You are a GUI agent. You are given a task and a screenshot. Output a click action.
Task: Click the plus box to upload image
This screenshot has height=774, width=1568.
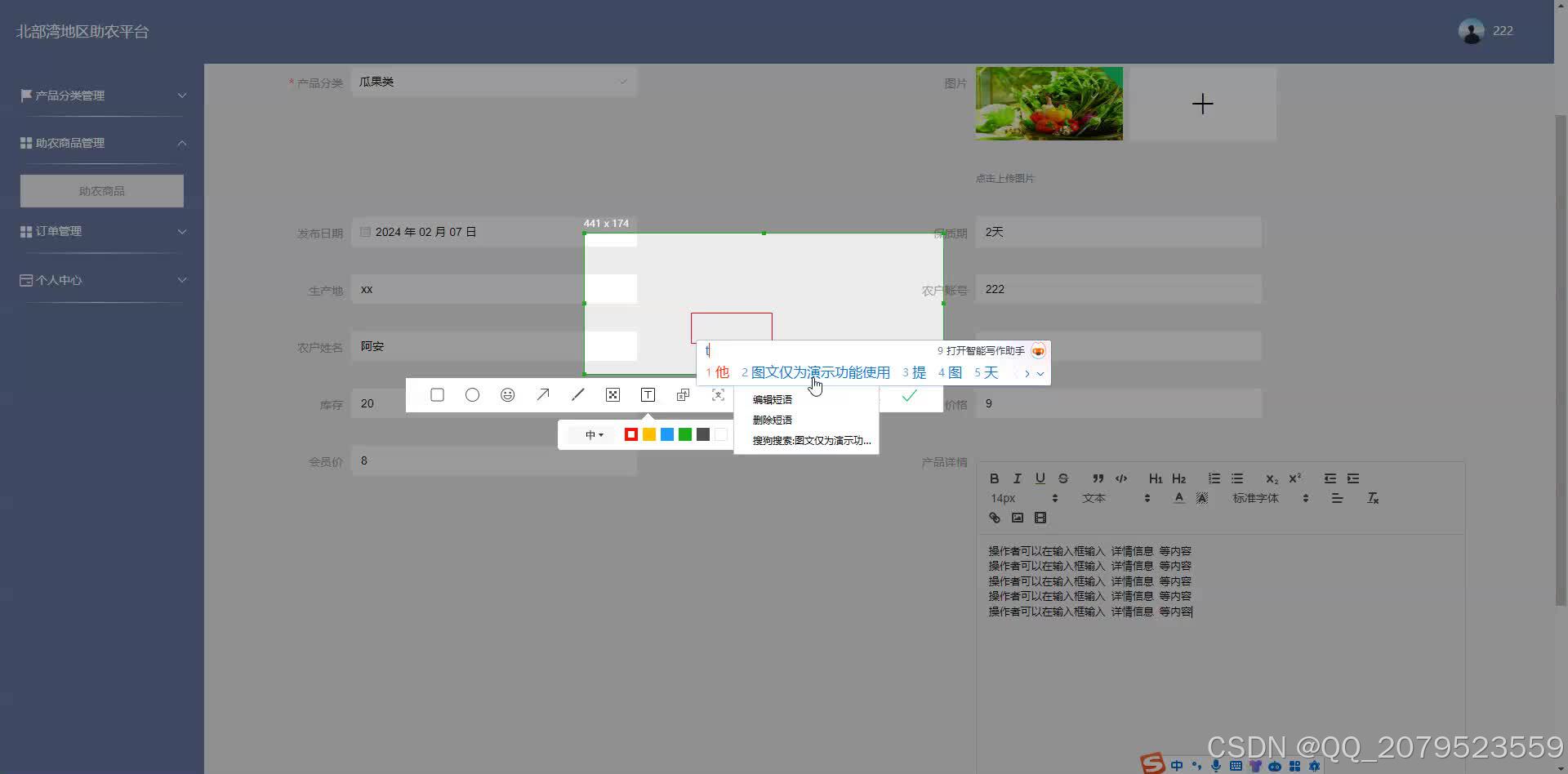1202,104
